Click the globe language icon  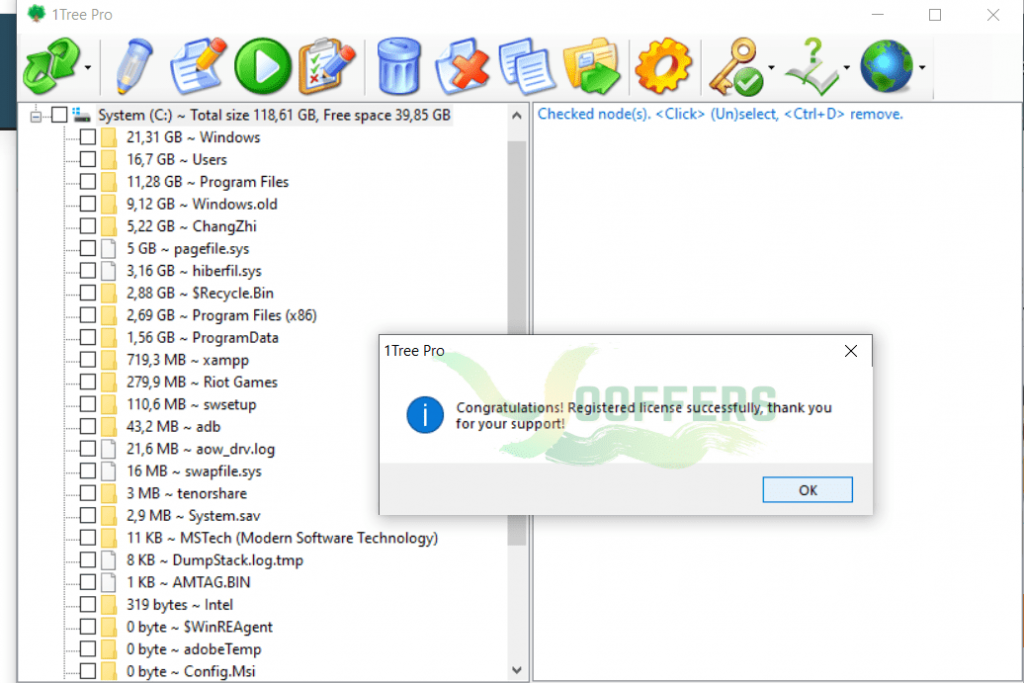tap(886, 66)
